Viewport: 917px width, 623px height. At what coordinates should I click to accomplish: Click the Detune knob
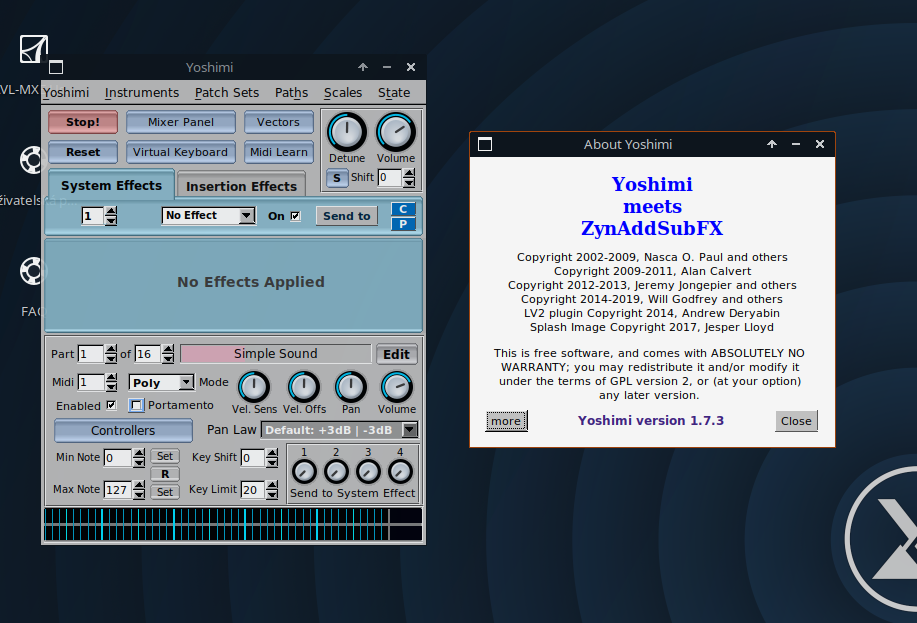[x=346, y=130]
